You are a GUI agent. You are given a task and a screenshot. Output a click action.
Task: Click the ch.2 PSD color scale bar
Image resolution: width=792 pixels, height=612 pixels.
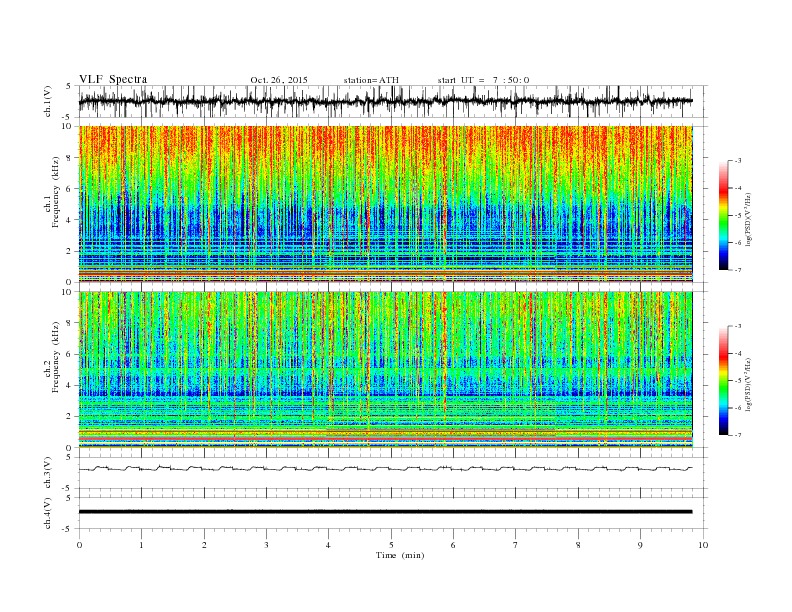click(723, 380)
